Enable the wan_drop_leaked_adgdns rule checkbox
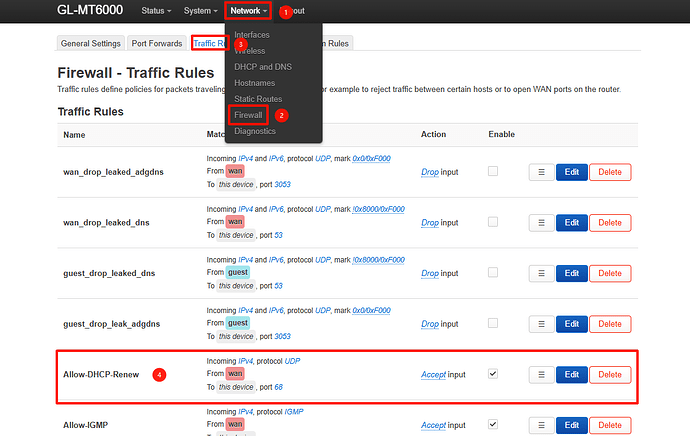Image resolution: width=690 pixels, height=436 pixels. [x=493, y=171]
